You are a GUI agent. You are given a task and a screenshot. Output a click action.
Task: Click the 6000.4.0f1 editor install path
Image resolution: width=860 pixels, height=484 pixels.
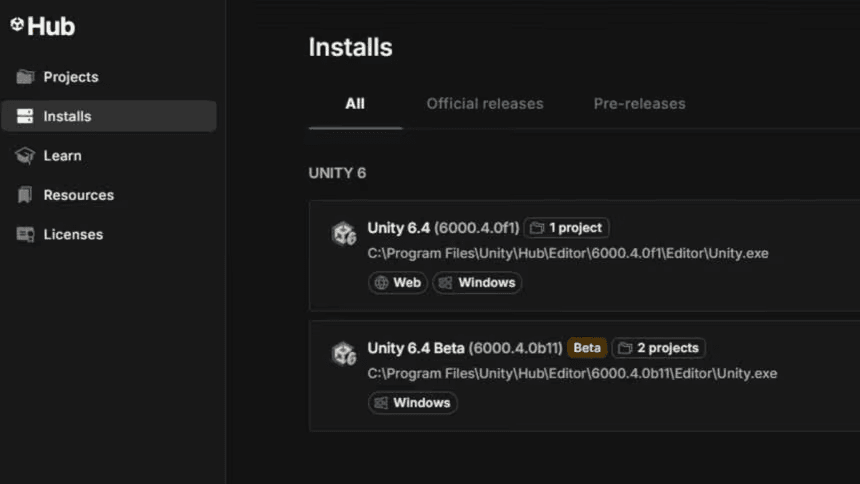click(568, 254)
